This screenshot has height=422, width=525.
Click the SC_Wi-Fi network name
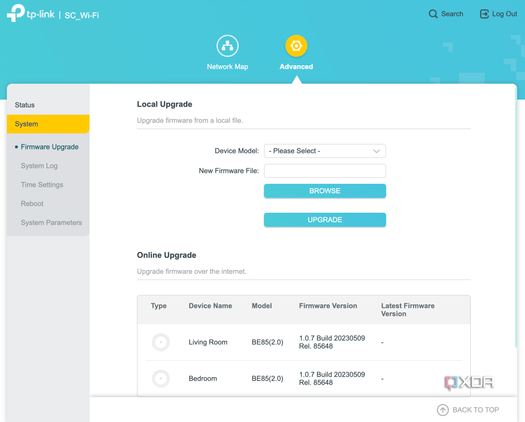pyautogui.click(x=82, y=15)
